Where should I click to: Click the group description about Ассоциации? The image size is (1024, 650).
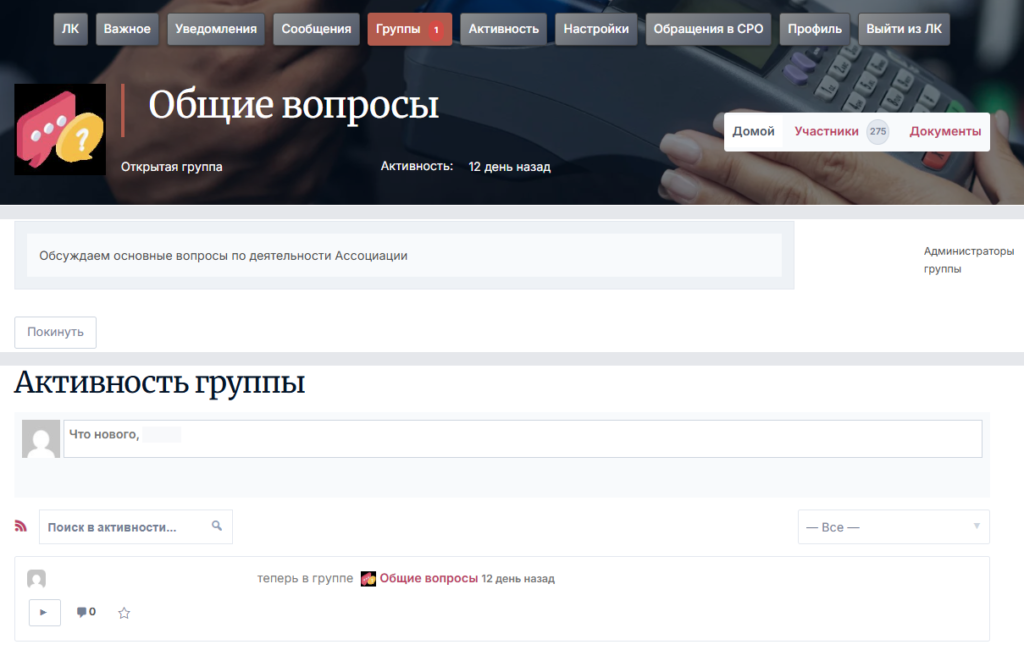click(223, 256)
